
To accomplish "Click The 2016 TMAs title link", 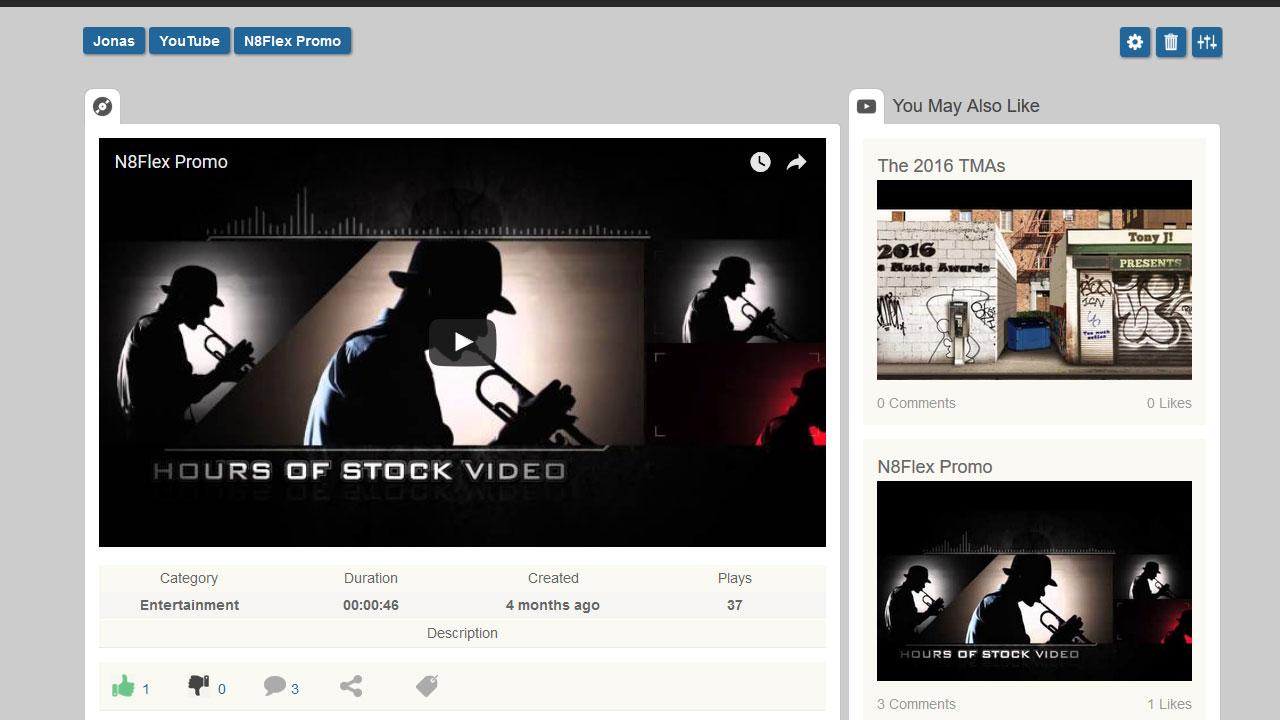I will click(941, 166).
